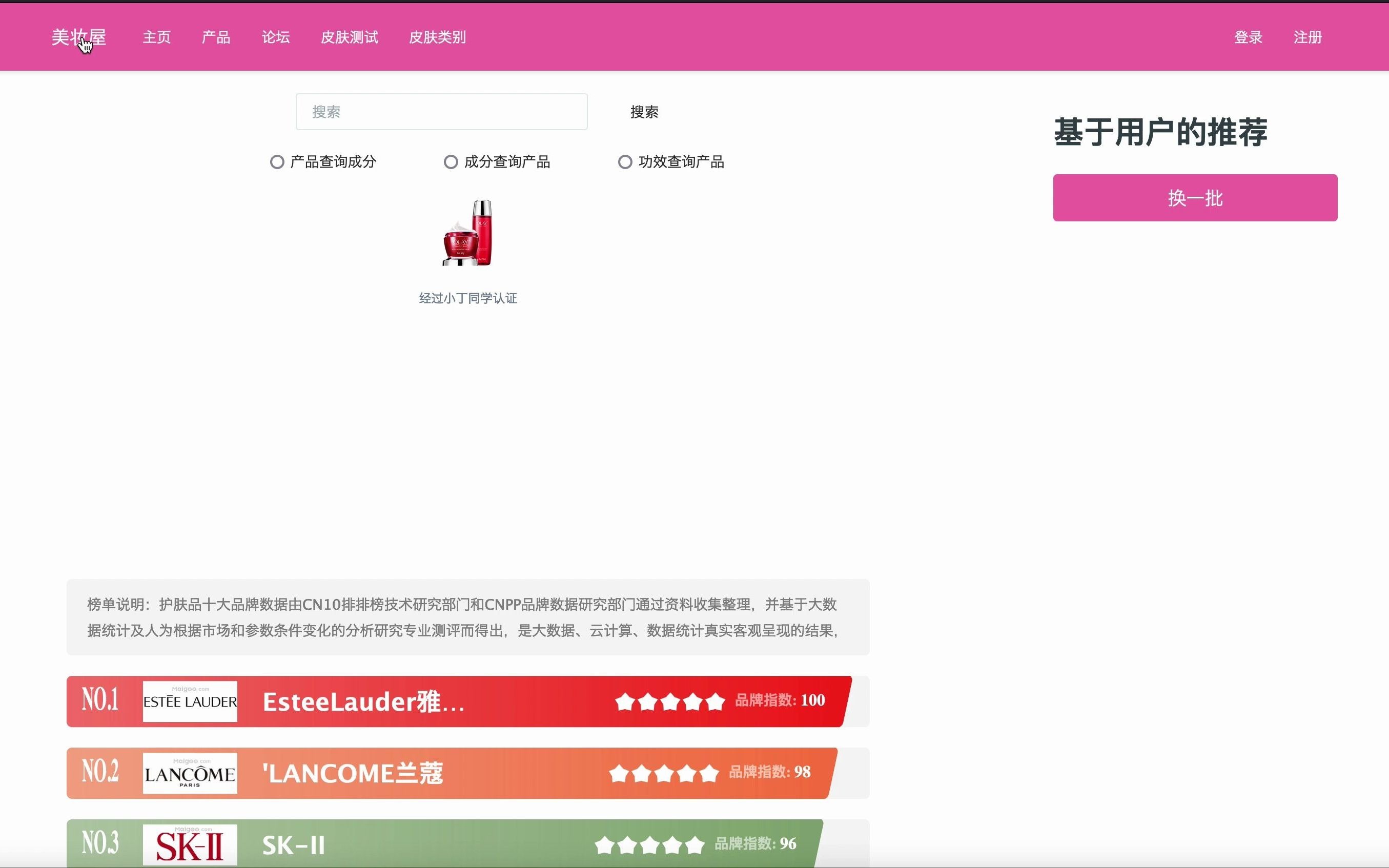Open the 美妆屋 site logo link
1389x868 pixels.
coord(78,37)
